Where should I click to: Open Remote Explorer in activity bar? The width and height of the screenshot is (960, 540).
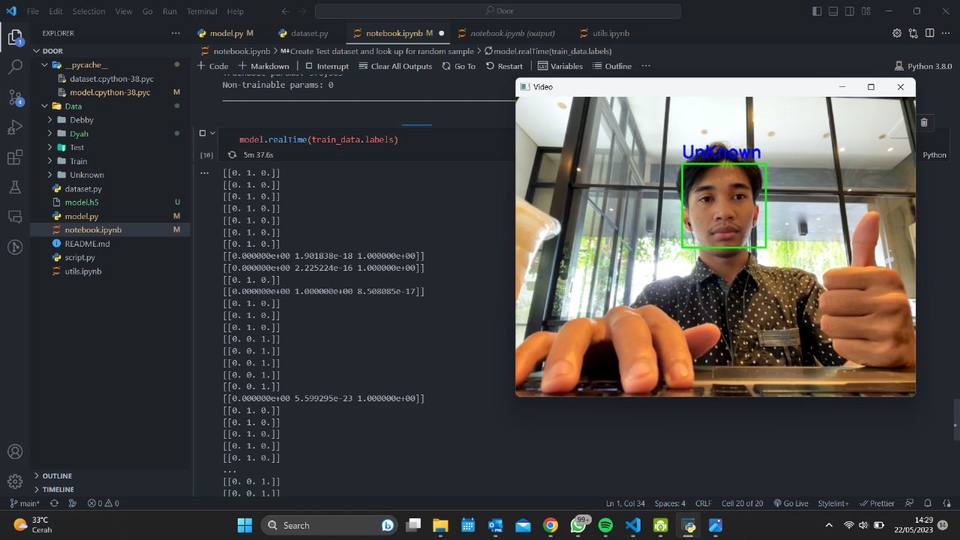tap(15, 217)
